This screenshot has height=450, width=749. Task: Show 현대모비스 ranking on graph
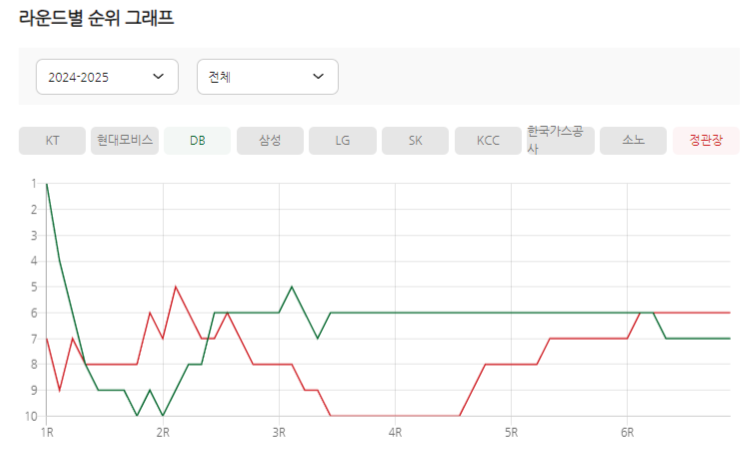(x=125, y=141)
